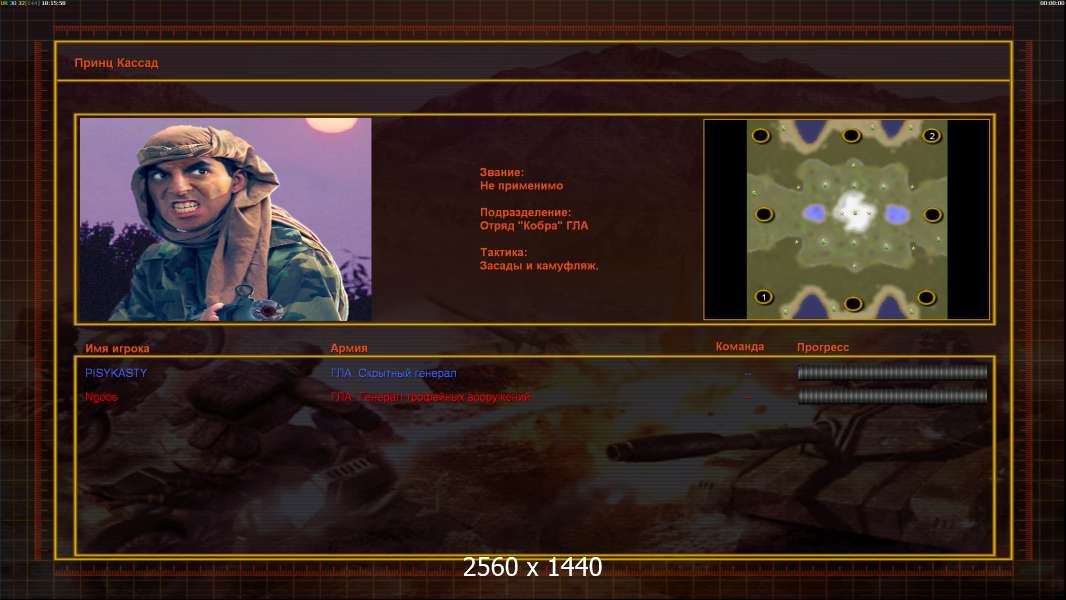Click 'Засады и камуфляж.' tactics text
The width and height of the screenshot is (1066, 600).
(x=539, y=266)
